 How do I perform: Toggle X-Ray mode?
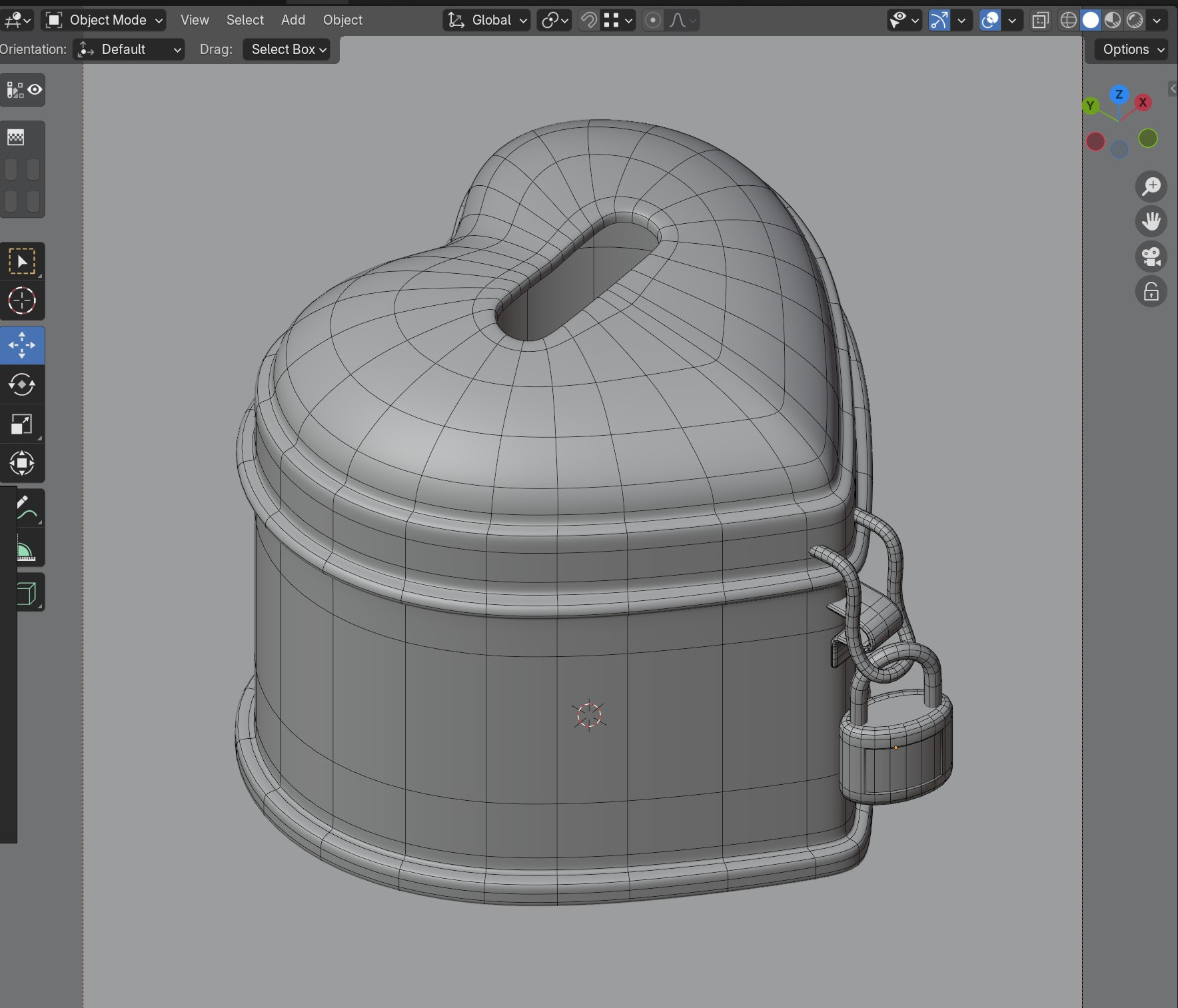(x=1039, y=20)
